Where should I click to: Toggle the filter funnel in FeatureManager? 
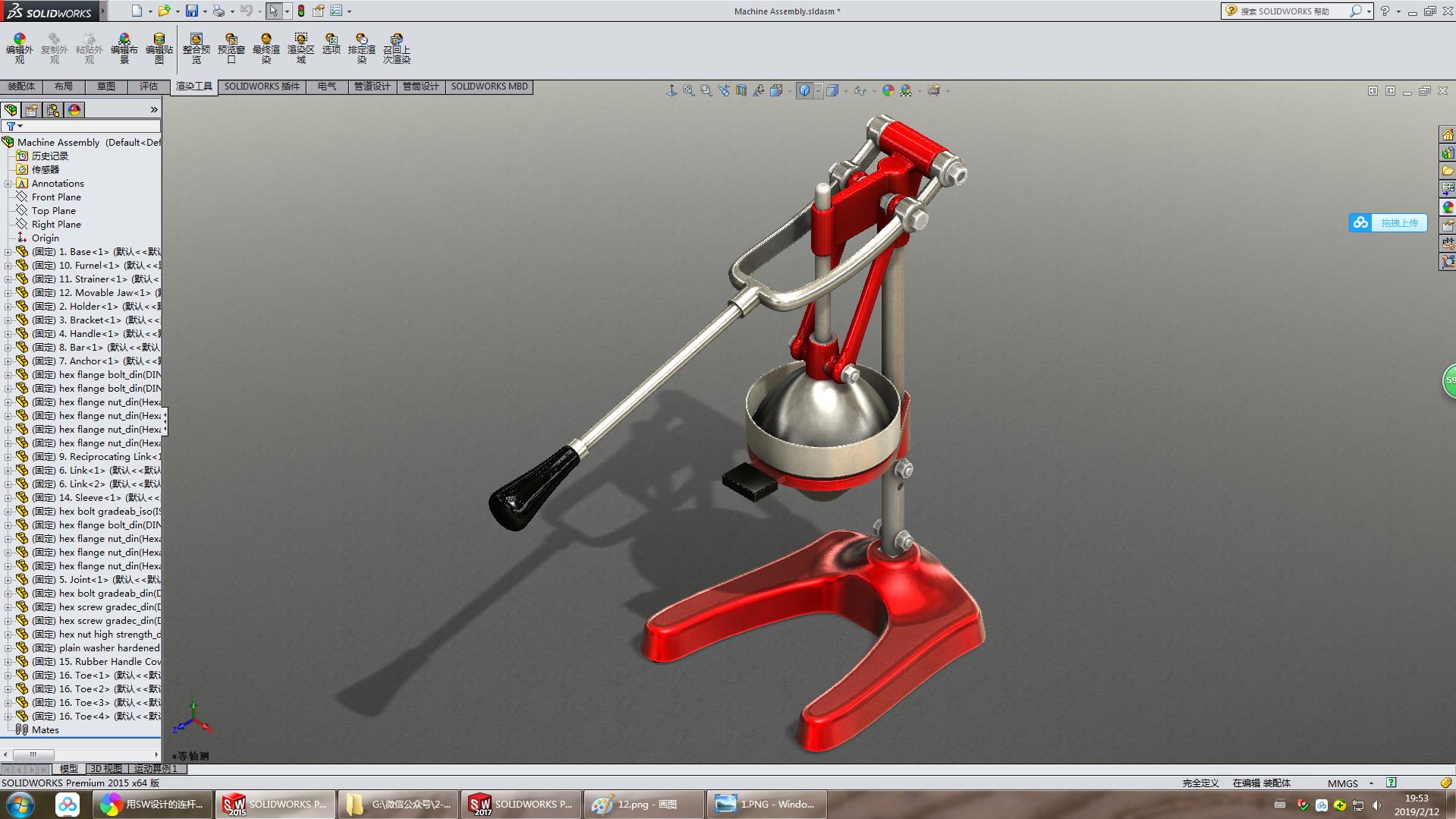coord(11,126)
